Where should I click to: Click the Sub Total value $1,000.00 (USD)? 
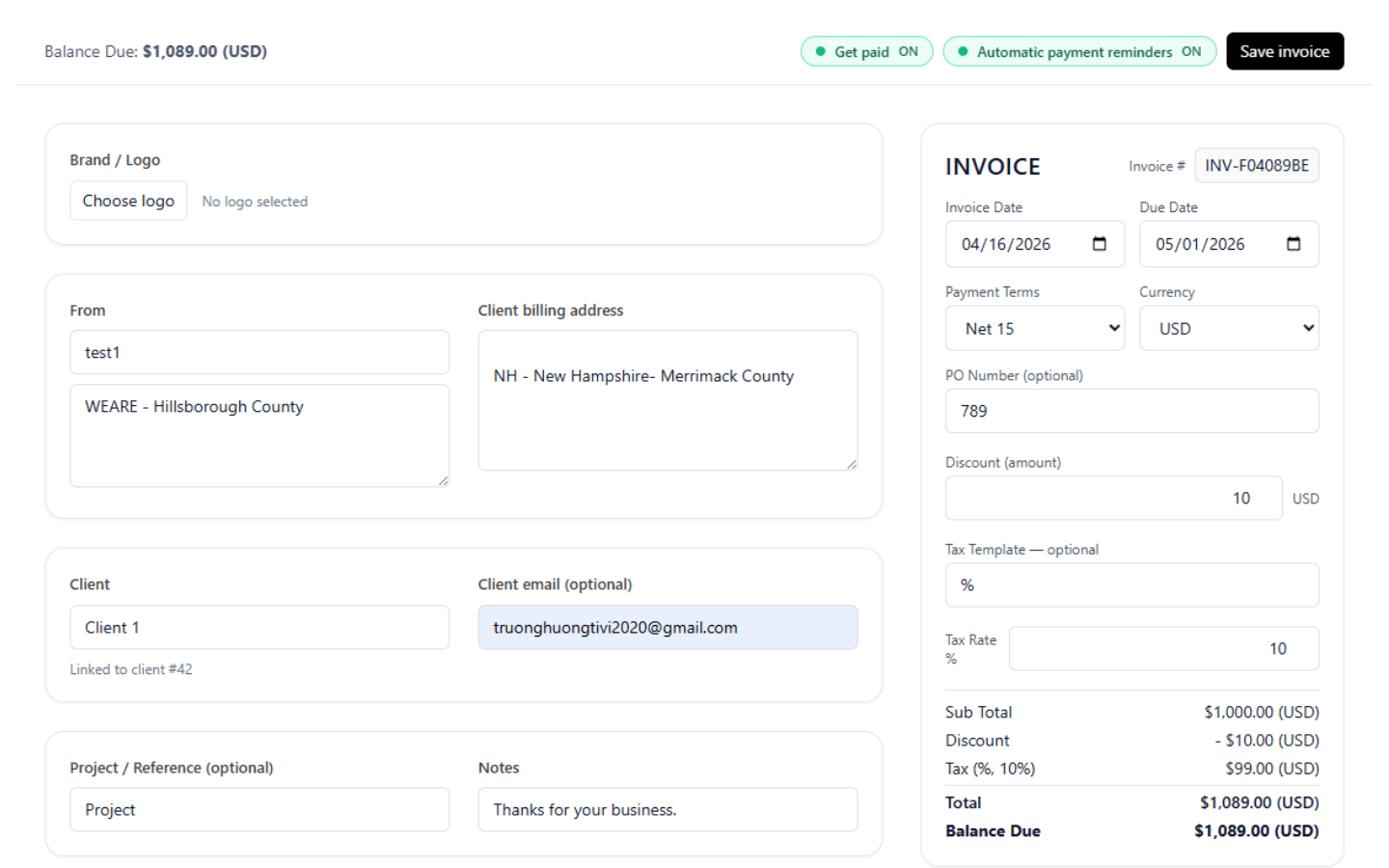coord(1262,712)
